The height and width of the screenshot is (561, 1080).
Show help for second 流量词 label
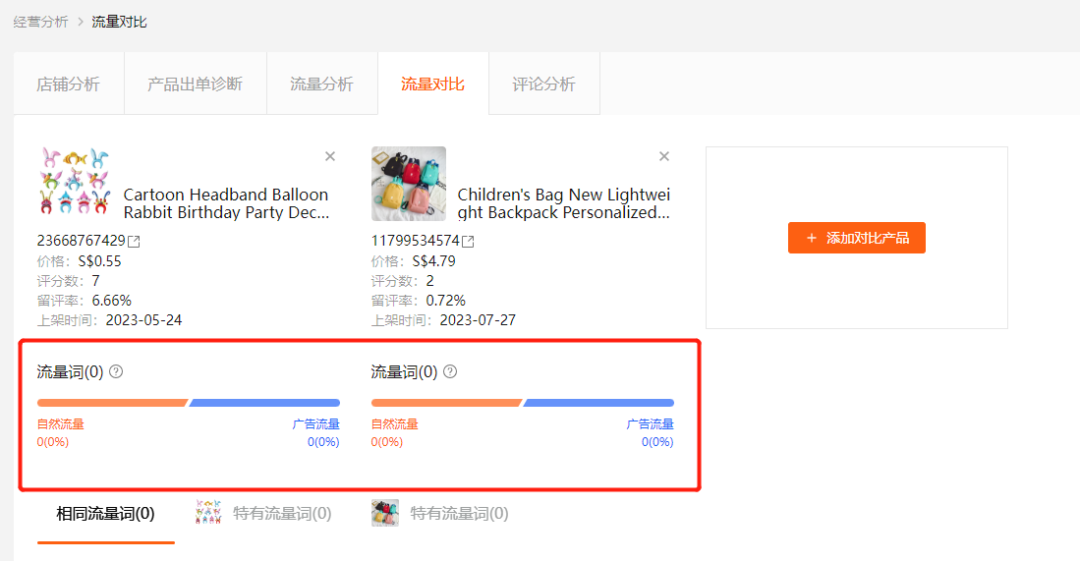coord(450,371)
